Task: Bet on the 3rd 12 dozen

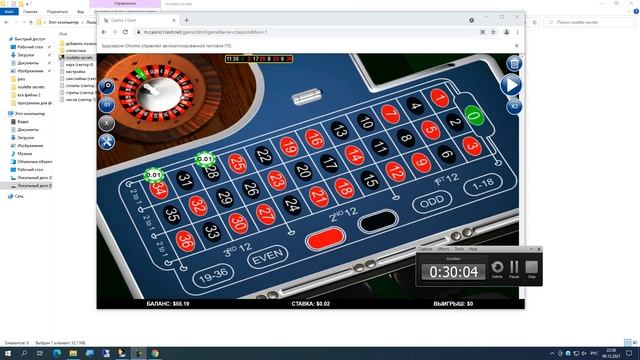Action: coord(238,249)
